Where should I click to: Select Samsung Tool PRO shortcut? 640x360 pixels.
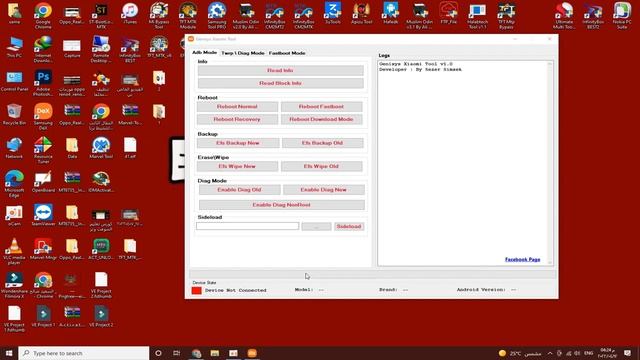point(217,15)
